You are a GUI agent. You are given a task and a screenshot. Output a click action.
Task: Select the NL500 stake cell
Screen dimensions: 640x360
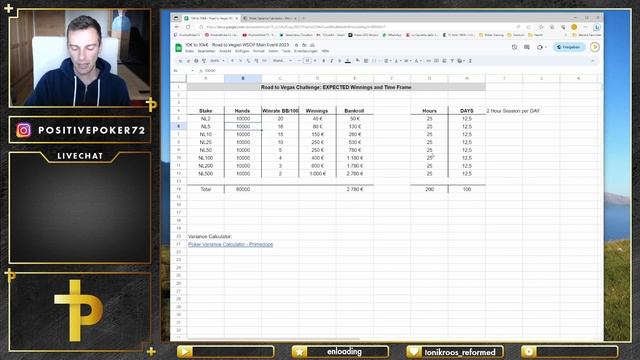pos(206,174)
